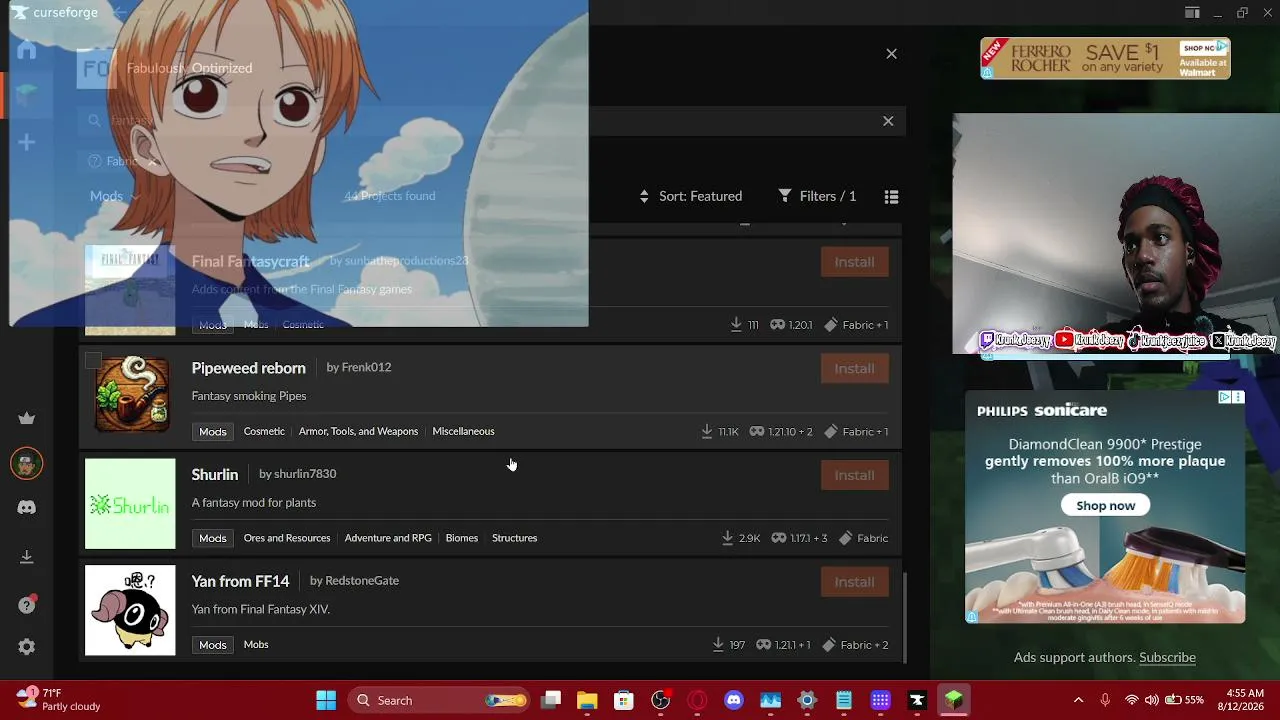
Task: Open the downloads icon in the sidebar
Action: pos(27,556)
